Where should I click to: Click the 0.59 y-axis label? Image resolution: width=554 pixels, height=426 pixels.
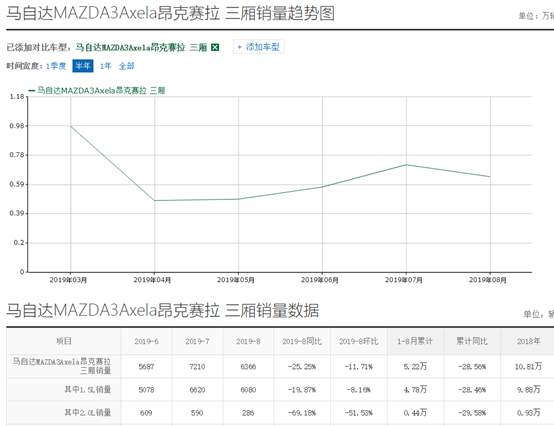point(17,184)
